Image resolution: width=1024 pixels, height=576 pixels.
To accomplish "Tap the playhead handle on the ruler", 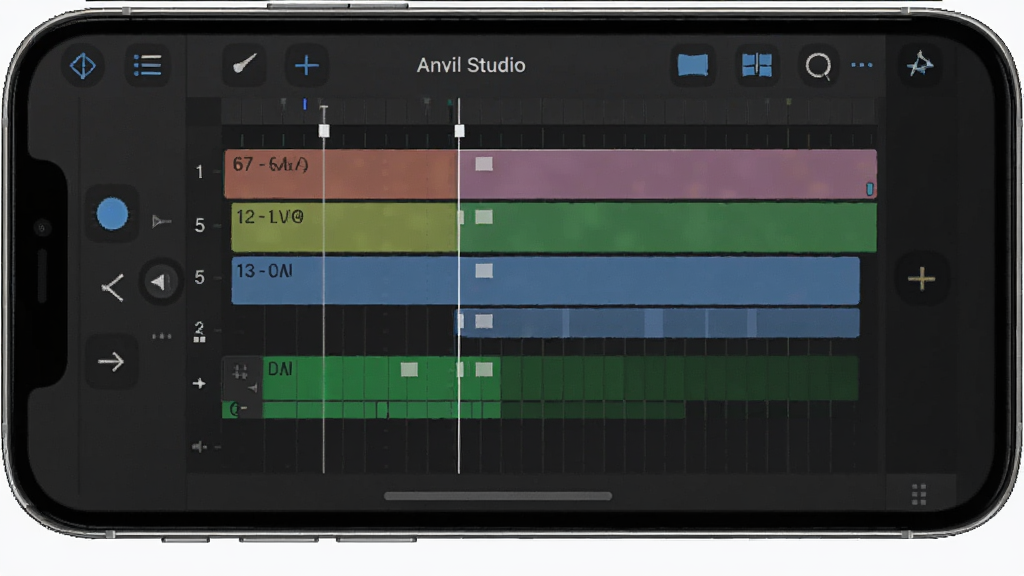I will pyautogui.click(x=459, y=131).
